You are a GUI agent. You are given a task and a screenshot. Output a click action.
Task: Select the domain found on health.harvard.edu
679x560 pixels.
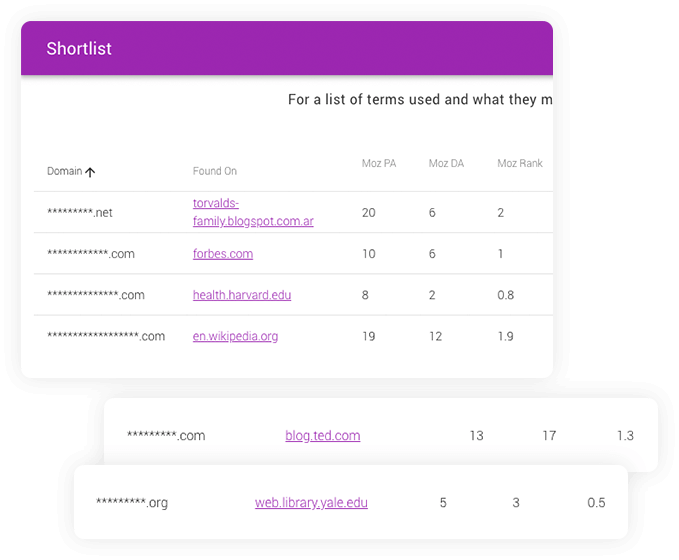coord(96,295)
